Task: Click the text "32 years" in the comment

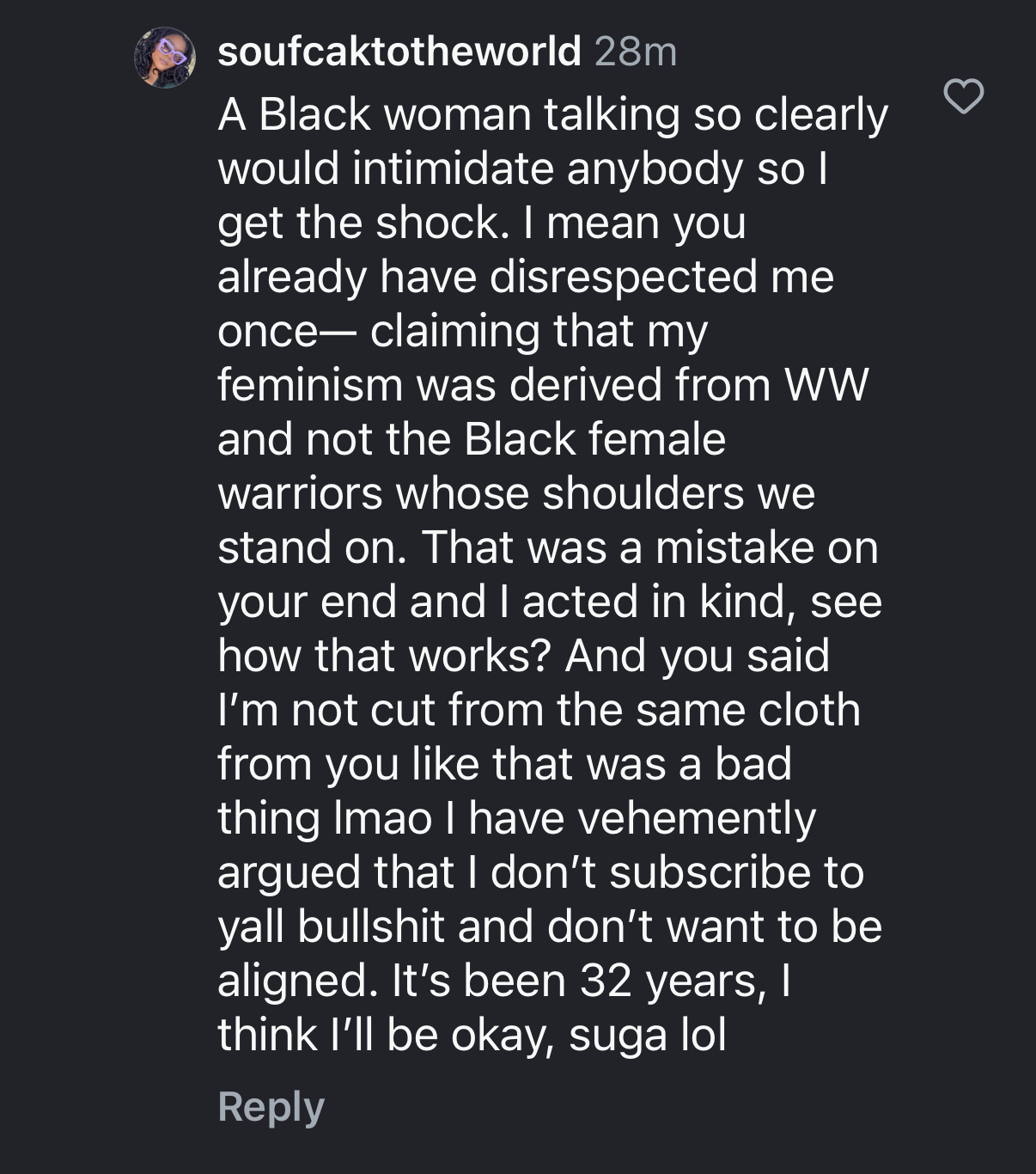Action: (671, 981)
